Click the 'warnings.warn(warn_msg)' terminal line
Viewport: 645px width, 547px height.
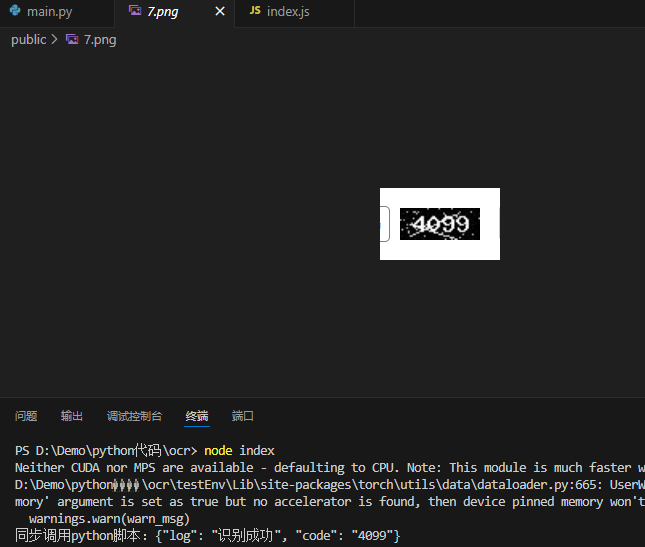pyautogui.click(x=109, y=519)
